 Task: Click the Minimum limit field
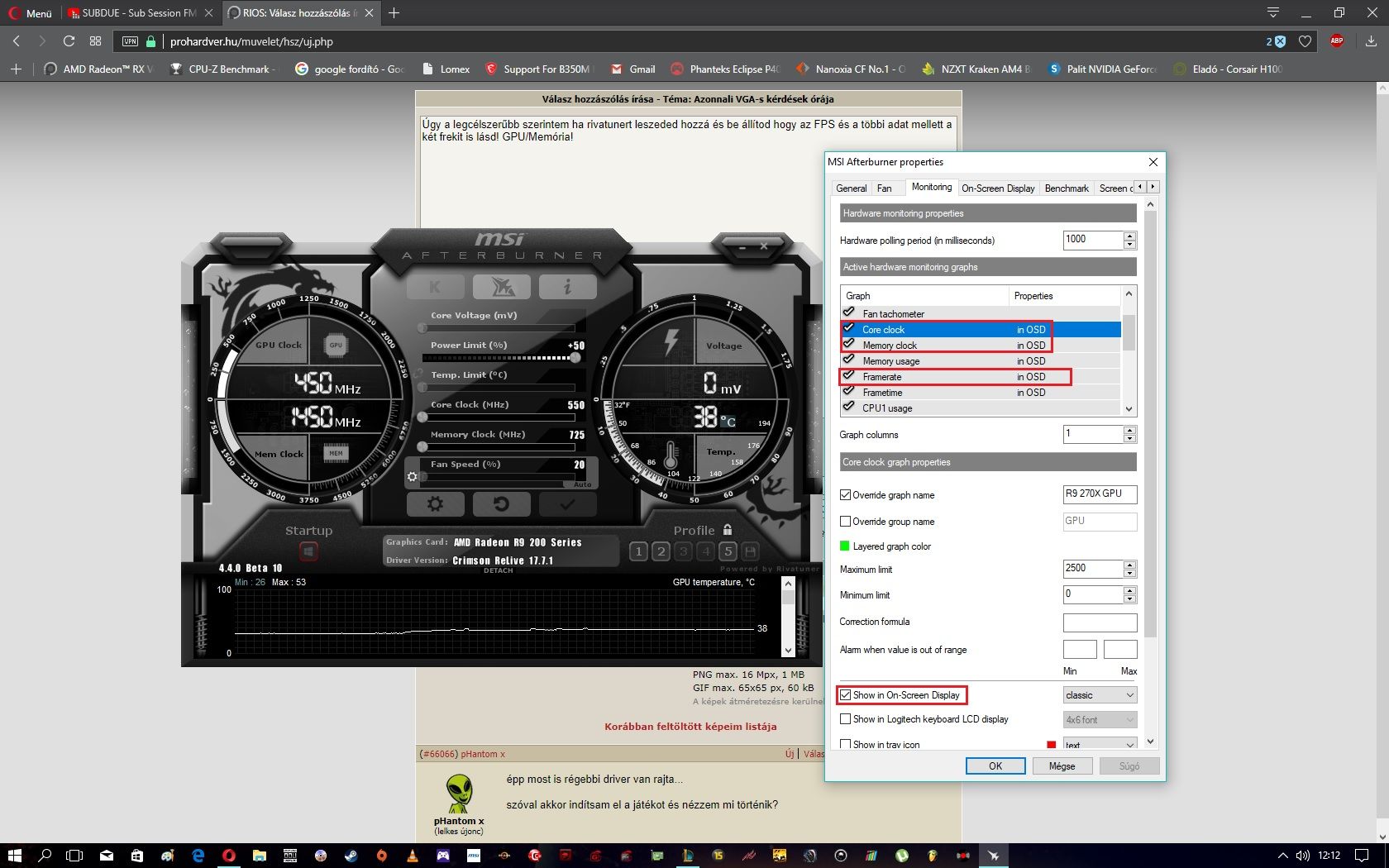(x=1093, y=594)
